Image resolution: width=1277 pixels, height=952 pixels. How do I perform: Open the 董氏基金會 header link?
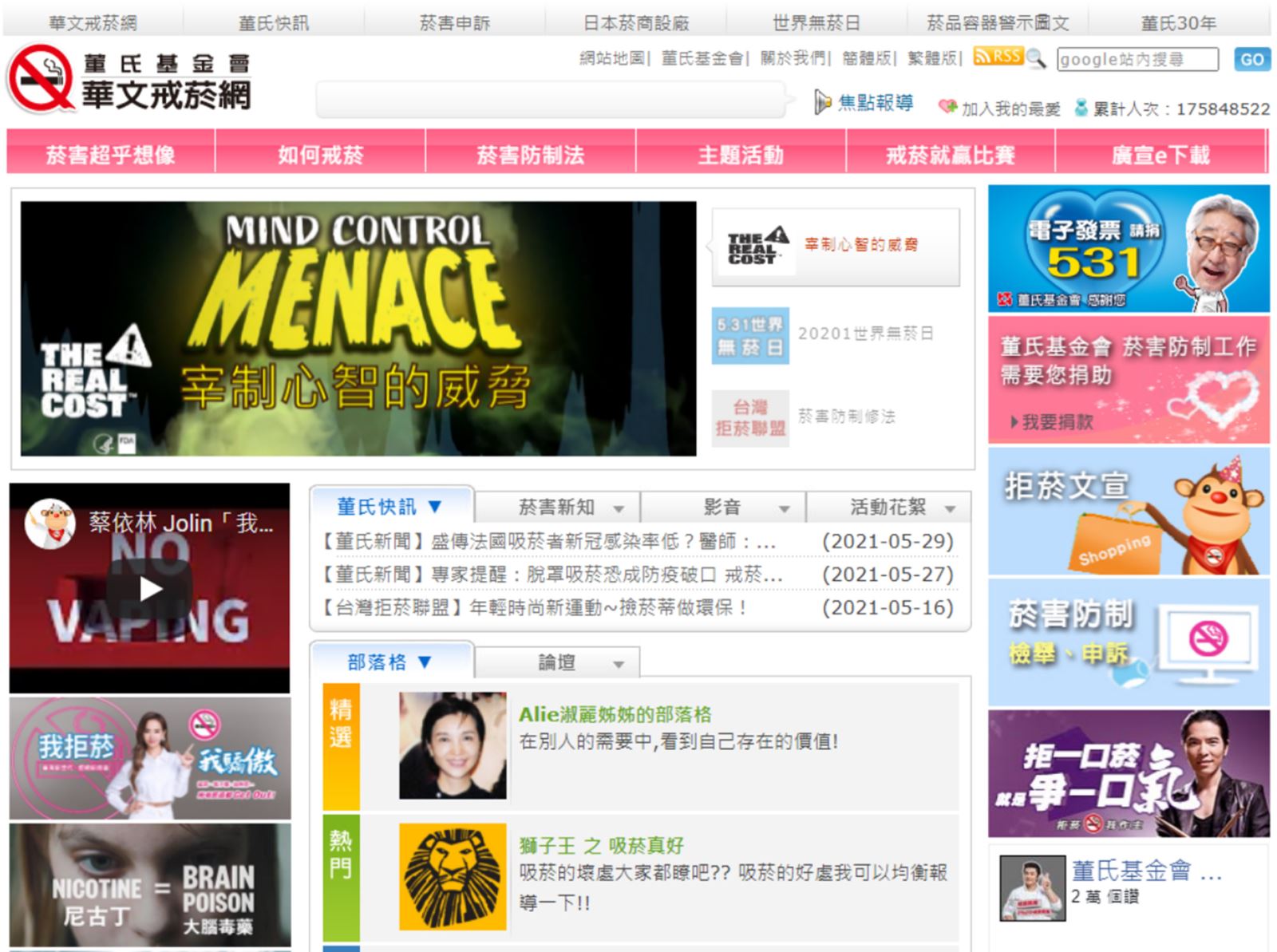click(x=702, y=58)
